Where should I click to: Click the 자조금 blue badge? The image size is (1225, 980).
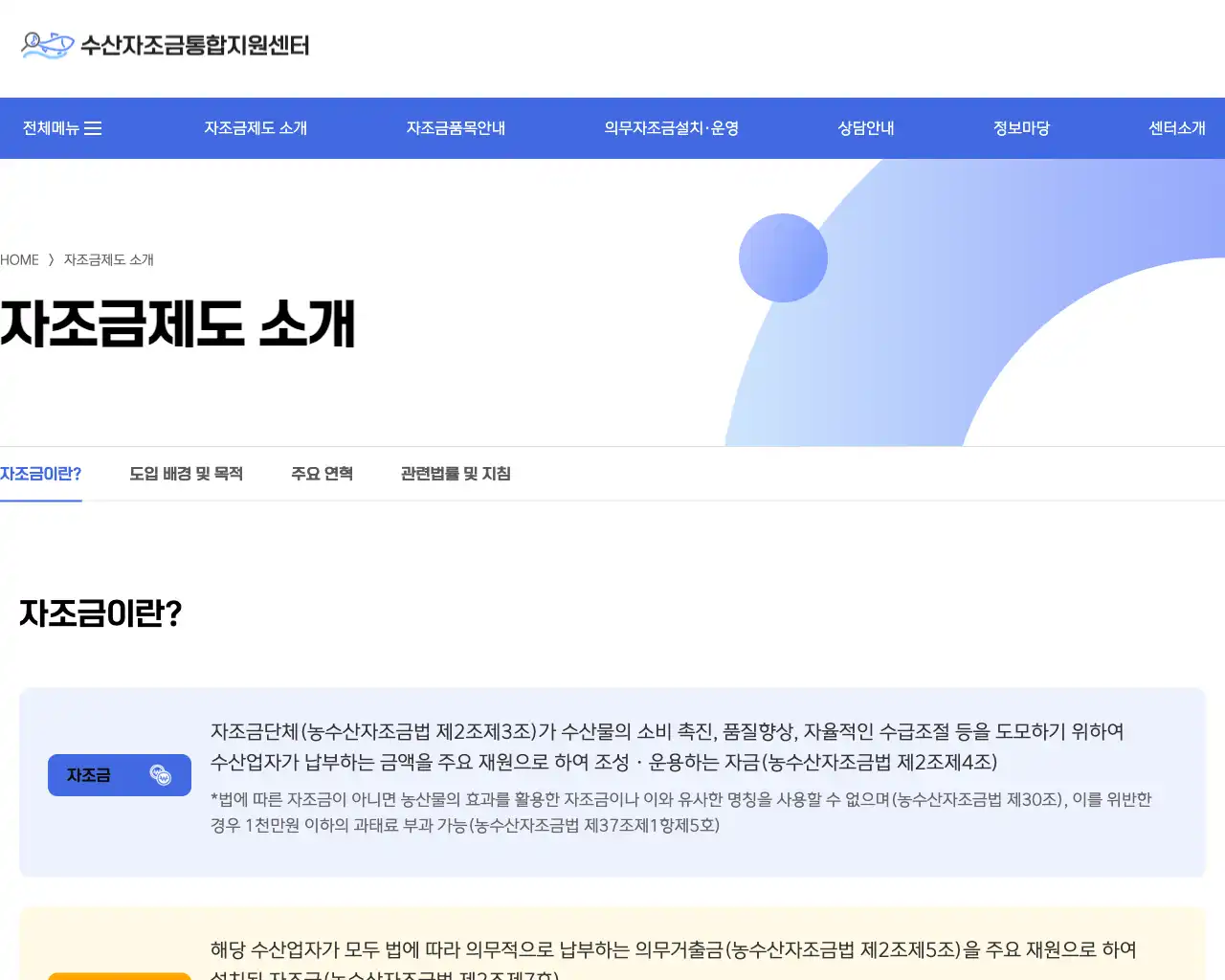119,775
